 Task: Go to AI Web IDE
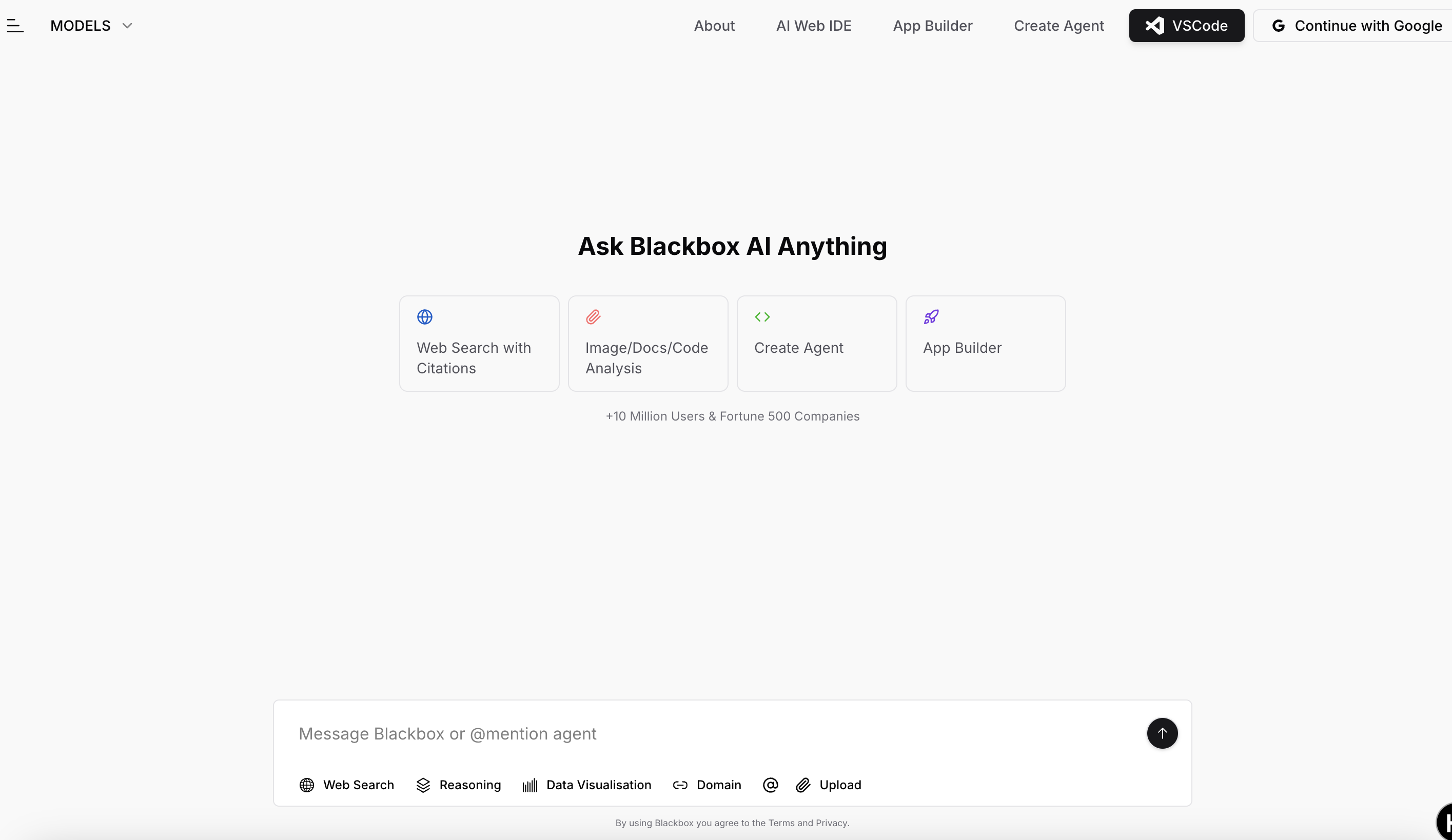(x=814, y=26)
